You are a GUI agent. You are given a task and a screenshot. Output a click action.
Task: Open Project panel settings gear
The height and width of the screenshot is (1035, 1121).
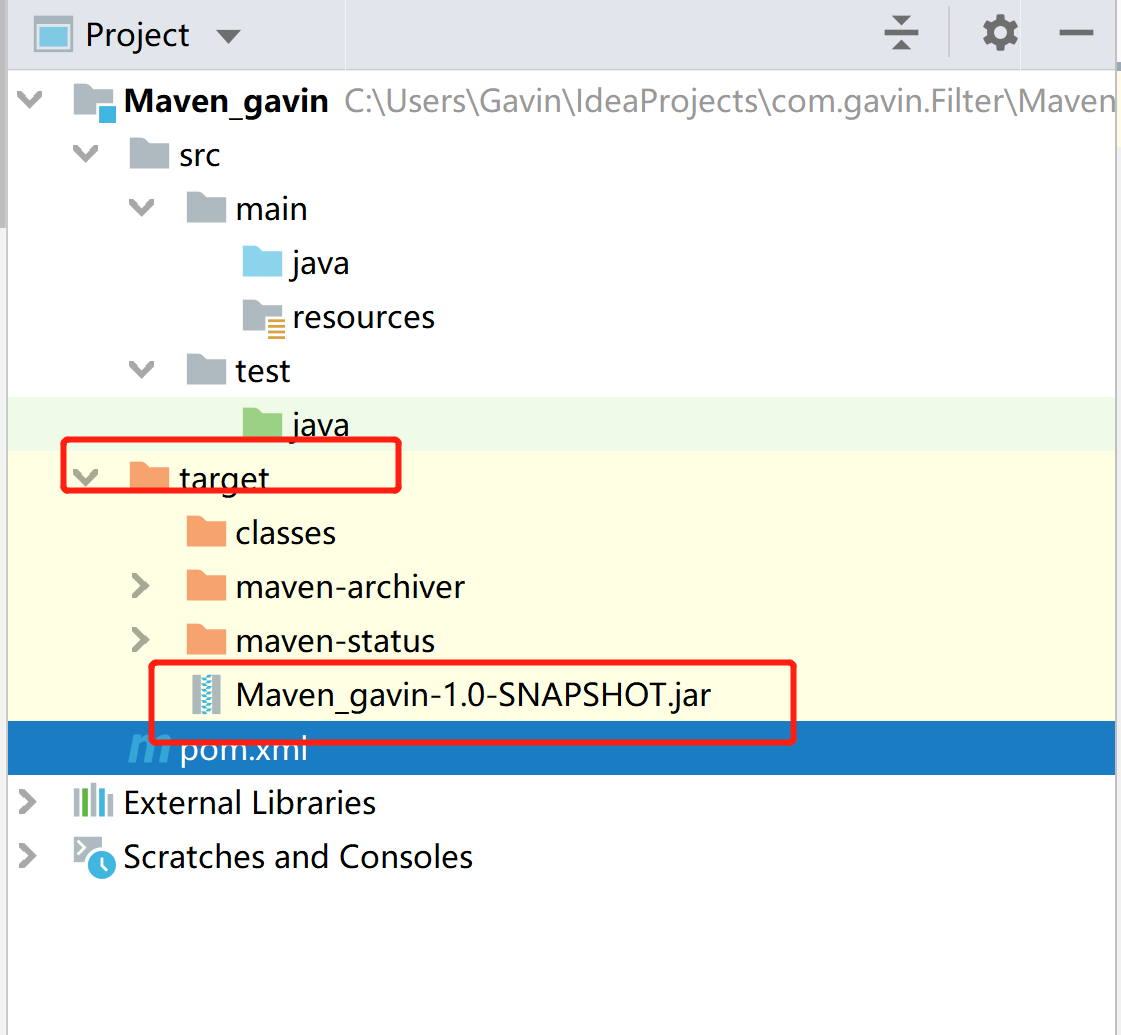999,33
